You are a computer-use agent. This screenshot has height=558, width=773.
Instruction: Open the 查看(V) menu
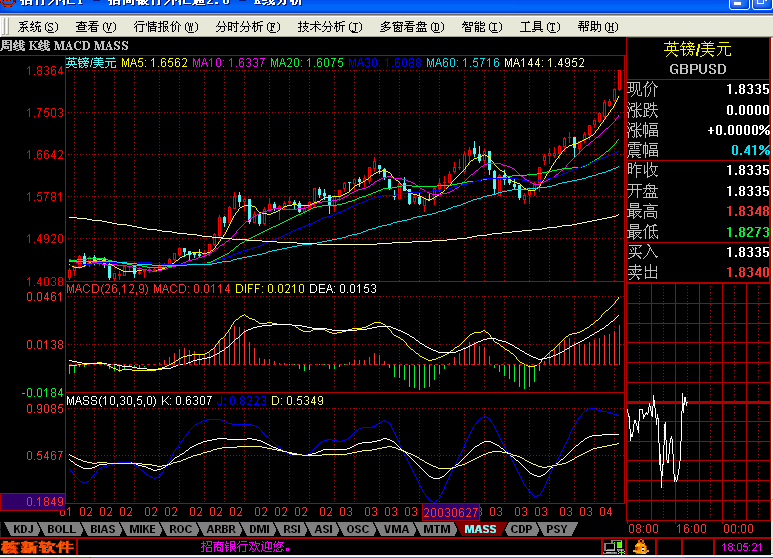pyautogui.click(x=96, y=27)
